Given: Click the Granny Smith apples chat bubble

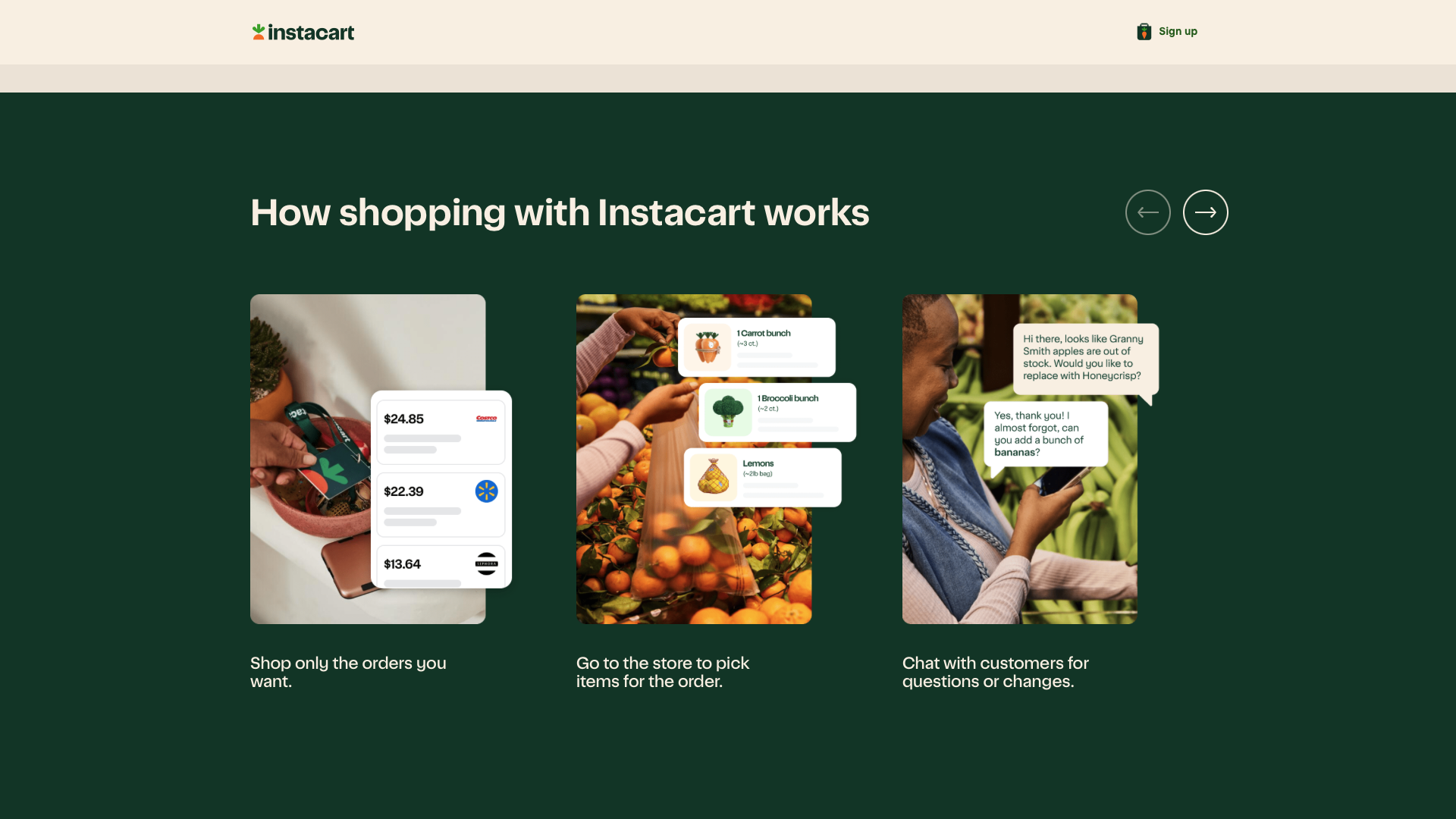Looking at the screenshot, I should [1085, 360].
